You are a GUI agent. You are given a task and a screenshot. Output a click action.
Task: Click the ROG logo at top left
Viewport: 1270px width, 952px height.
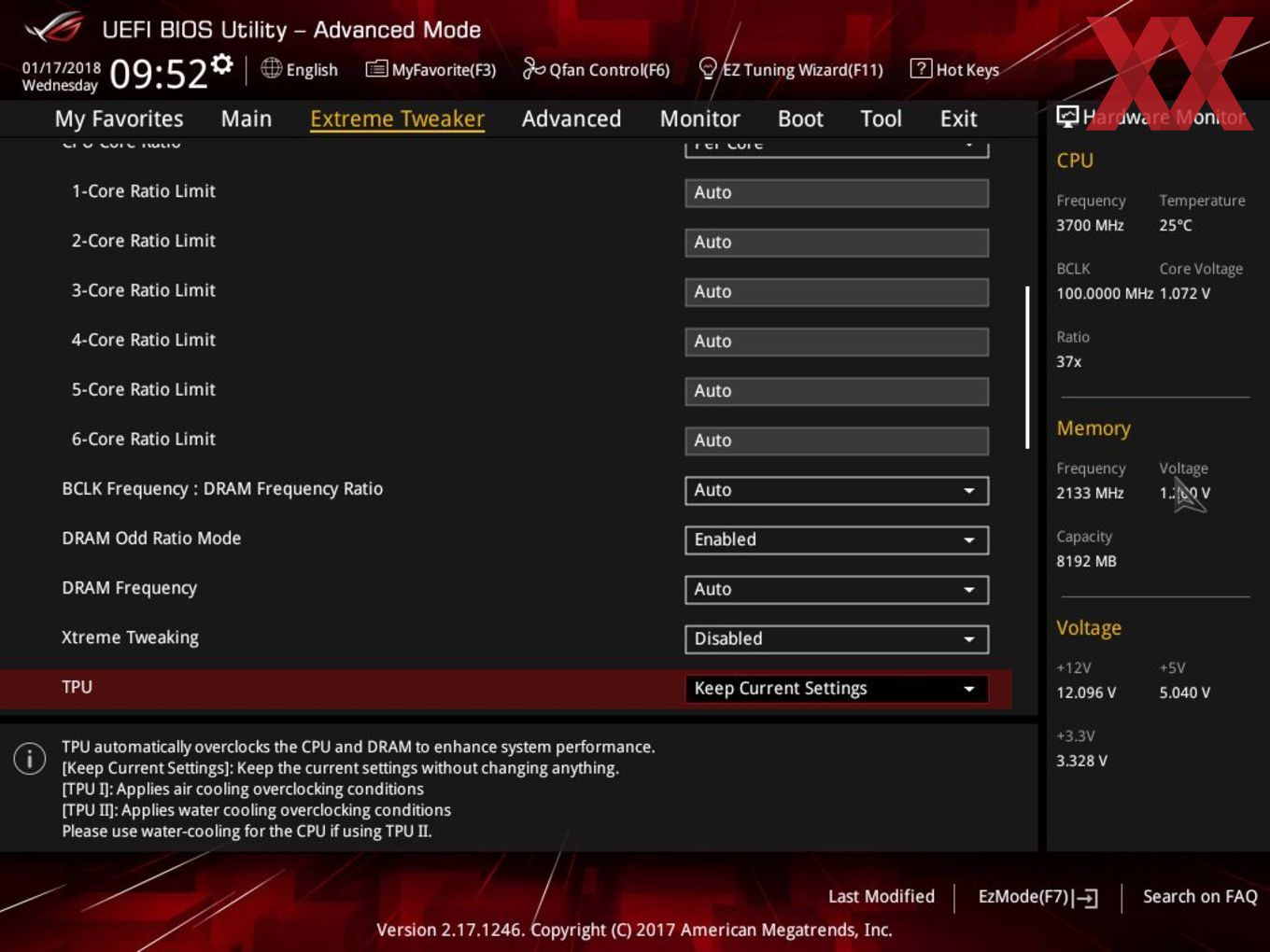[53, 28]
